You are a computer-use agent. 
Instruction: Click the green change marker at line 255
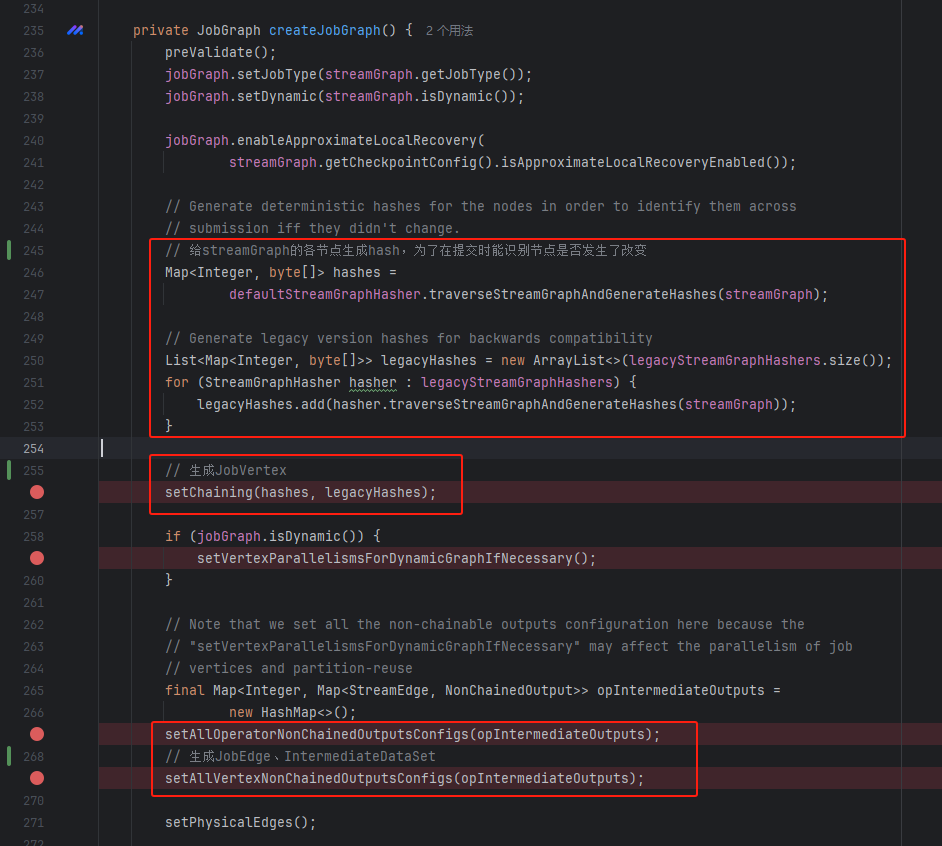click(x=9, y=470)
